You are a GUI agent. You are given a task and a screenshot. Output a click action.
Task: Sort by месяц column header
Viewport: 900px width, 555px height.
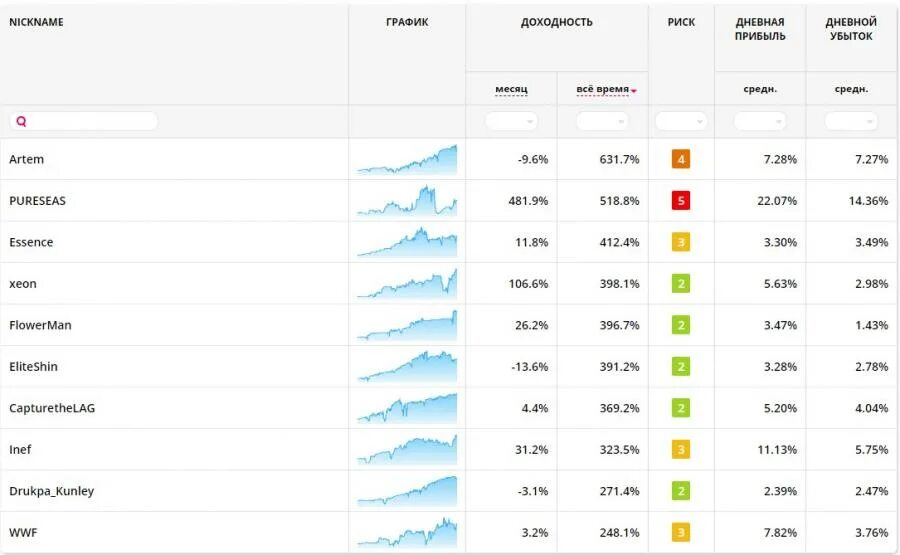tap(511, 89)
